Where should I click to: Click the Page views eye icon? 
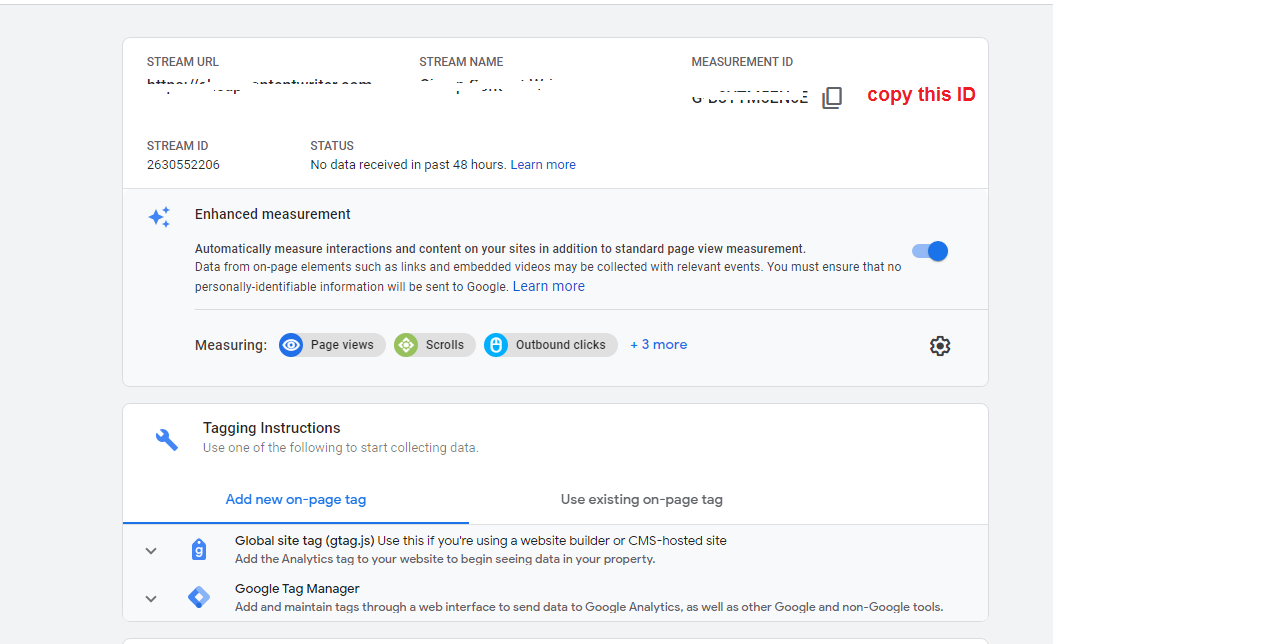click(x=291, y=345)
